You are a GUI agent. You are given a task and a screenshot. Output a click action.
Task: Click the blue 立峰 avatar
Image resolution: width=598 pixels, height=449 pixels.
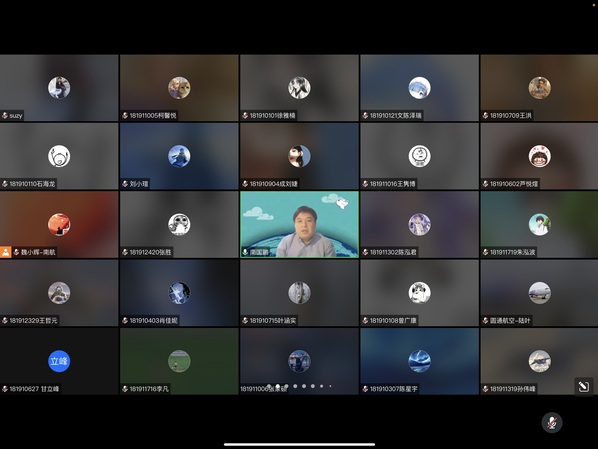pos(59,361)
